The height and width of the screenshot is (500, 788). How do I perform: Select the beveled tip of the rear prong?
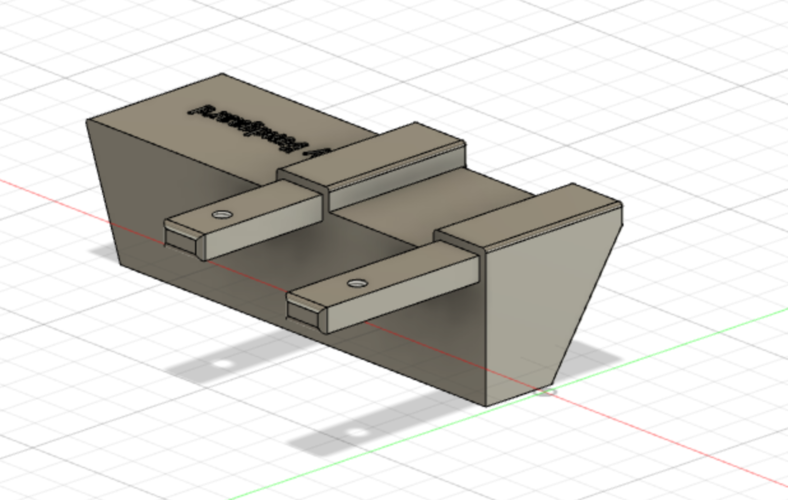pos(185,243)
